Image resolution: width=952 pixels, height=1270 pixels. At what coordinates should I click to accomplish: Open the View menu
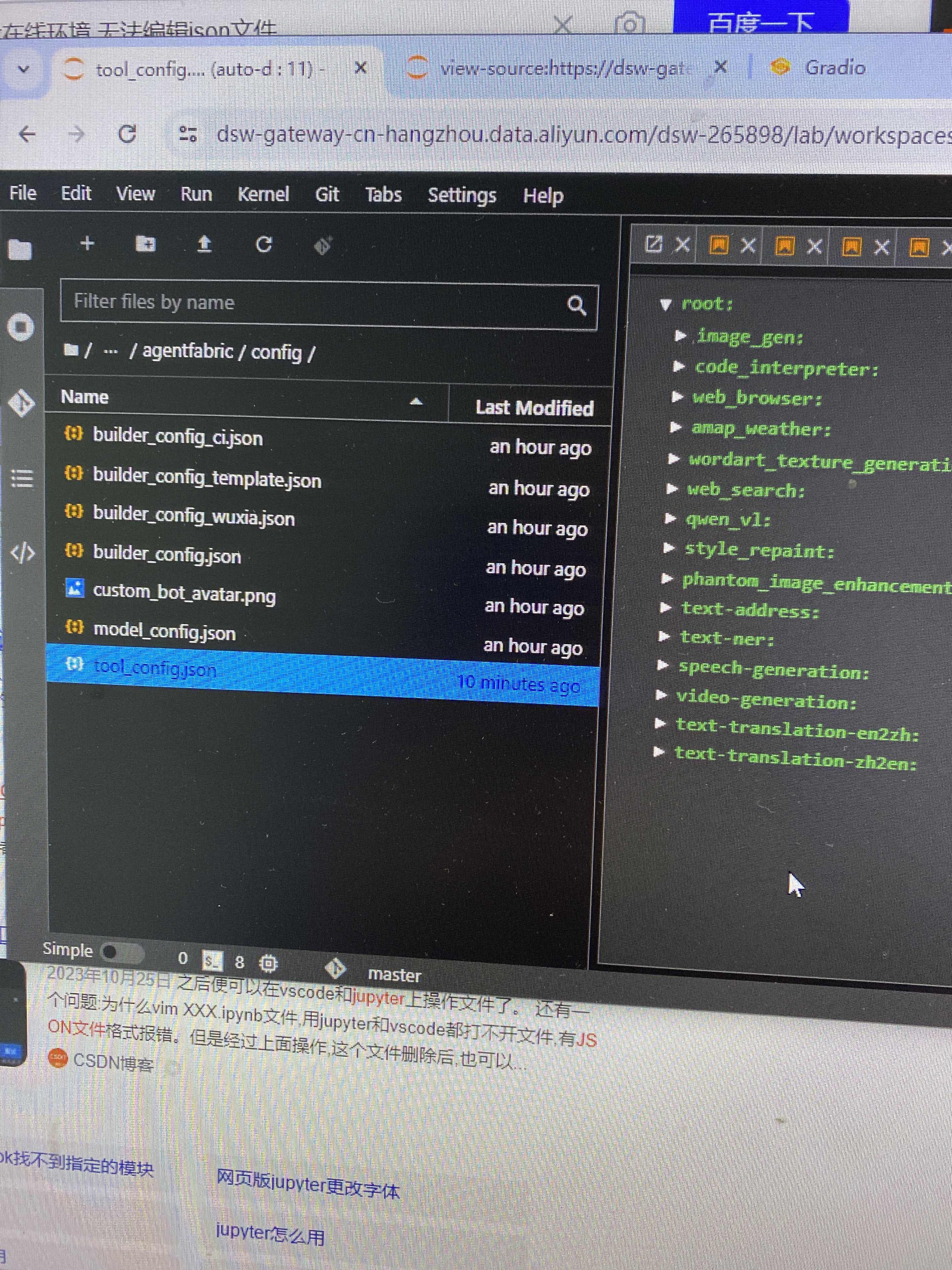[135, 193]
